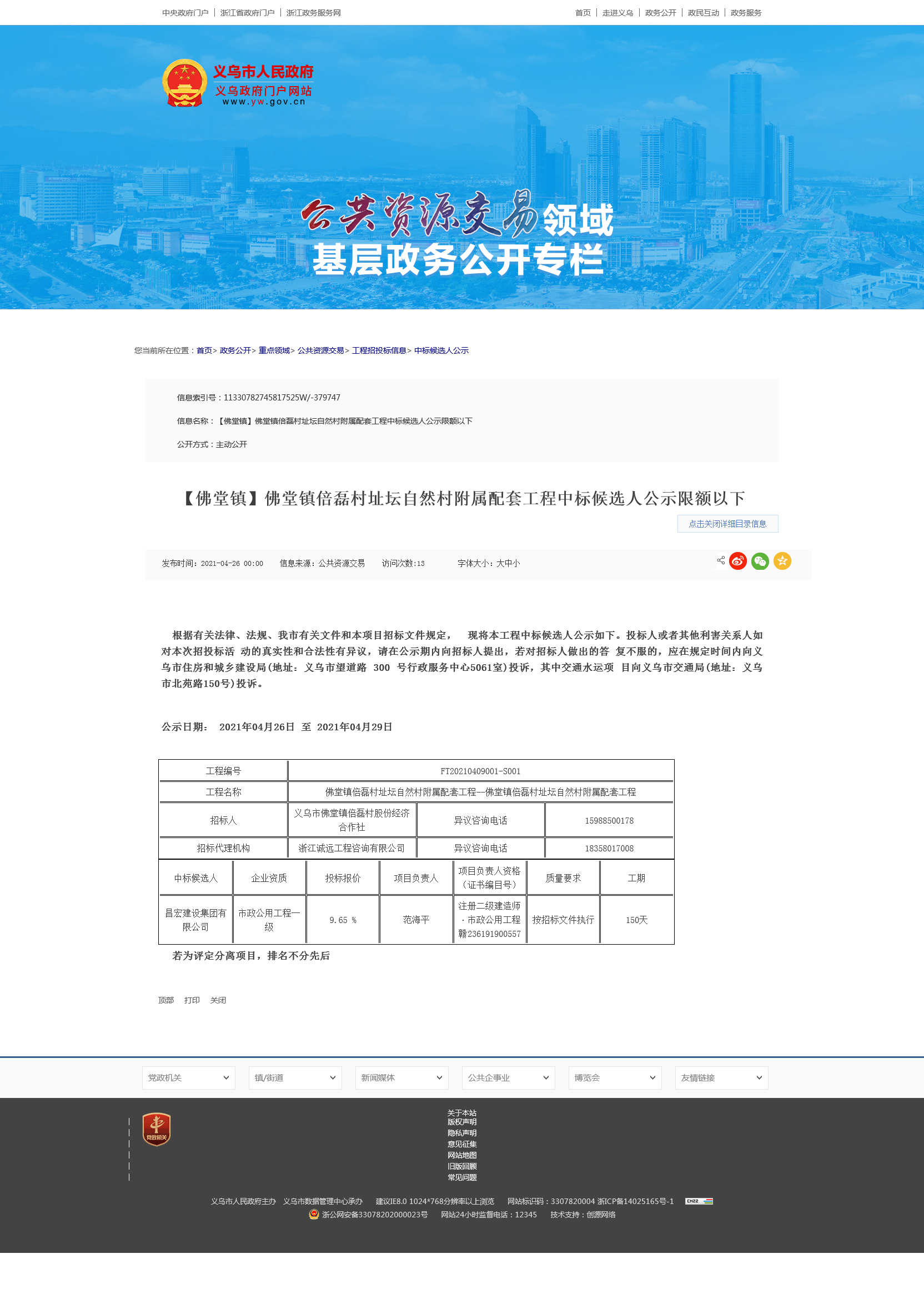Open the 镇/街道 dropdown list
The image size is (924, 1314).
(x=295, y=1077)
